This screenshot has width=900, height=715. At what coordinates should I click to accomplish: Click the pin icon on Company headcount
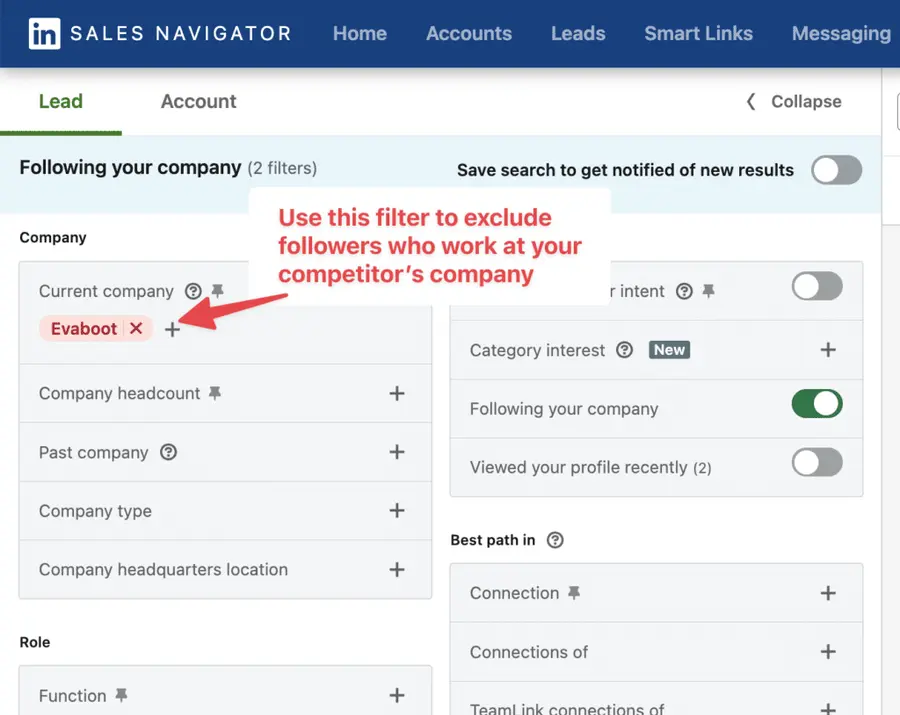click(214, 393)
